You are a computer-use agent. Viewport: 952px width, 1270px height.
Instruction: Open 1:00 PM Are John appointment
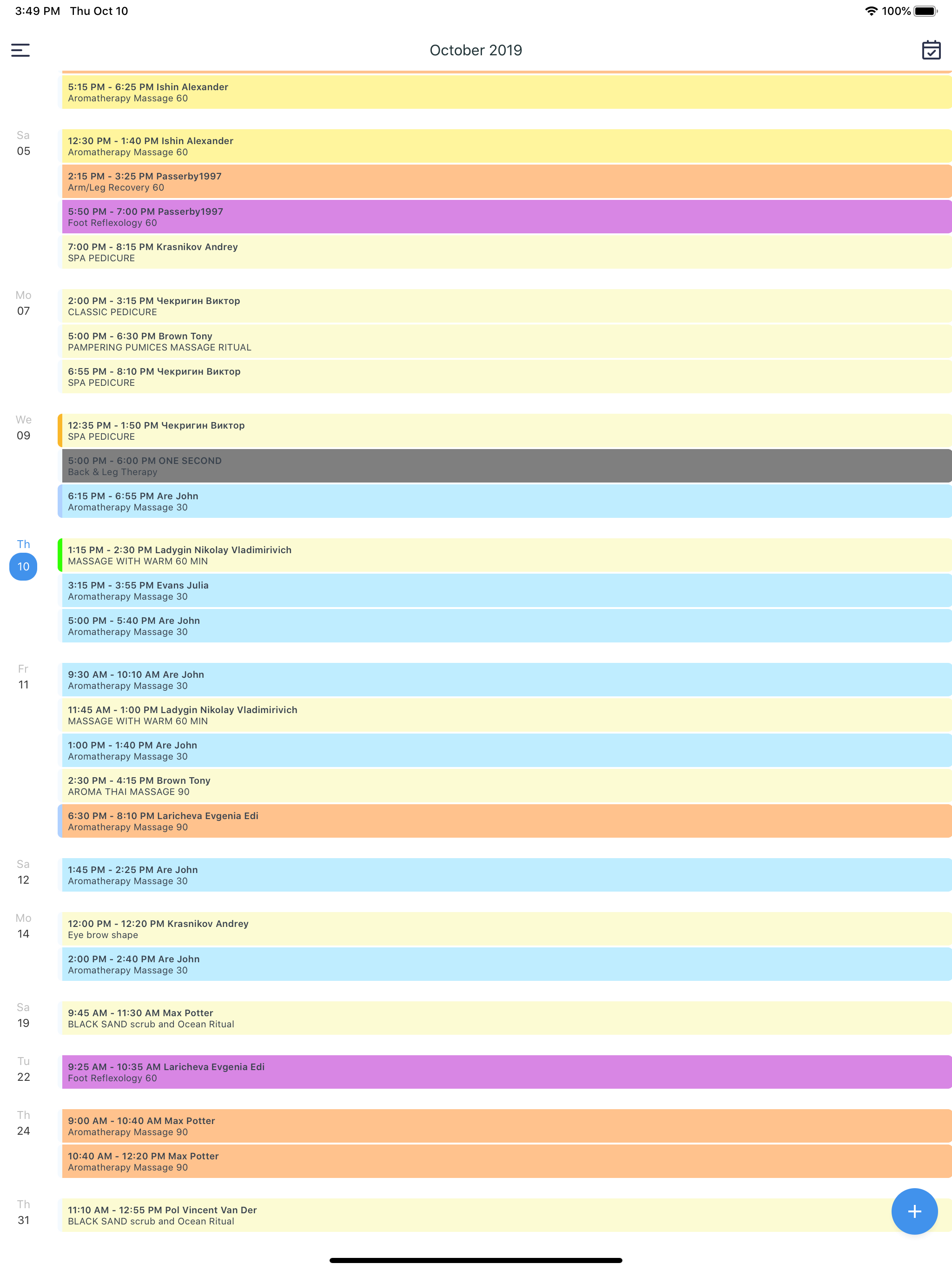click(x=505, y=750)
